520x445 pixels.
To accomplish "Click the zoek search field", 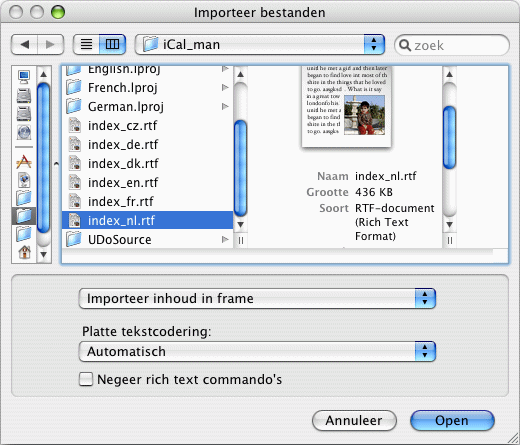I will pos(452,45).
